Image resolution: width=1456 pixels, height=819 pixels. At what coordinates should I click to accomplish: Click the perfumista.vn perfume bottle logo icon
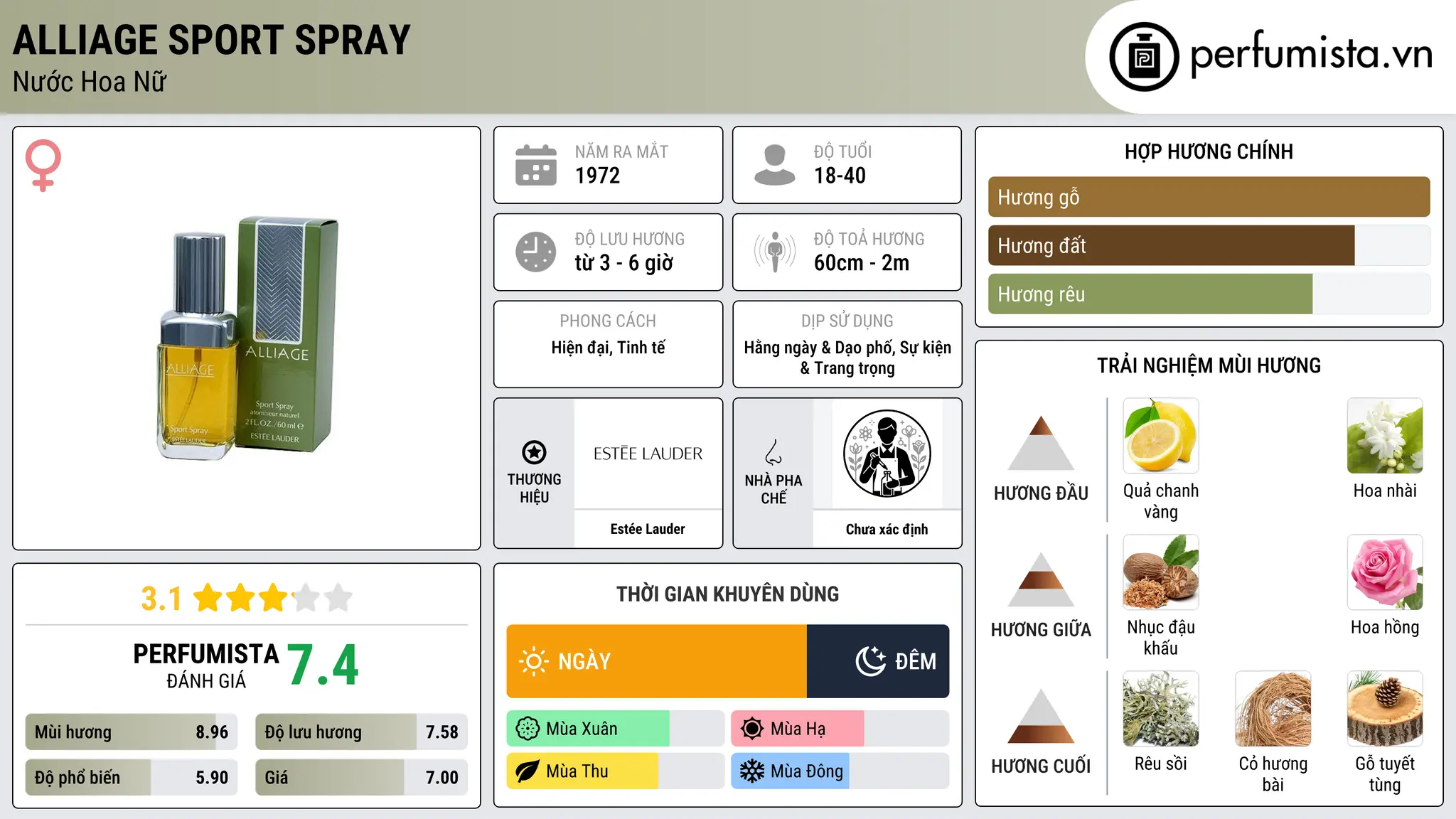coord(1144,57)
